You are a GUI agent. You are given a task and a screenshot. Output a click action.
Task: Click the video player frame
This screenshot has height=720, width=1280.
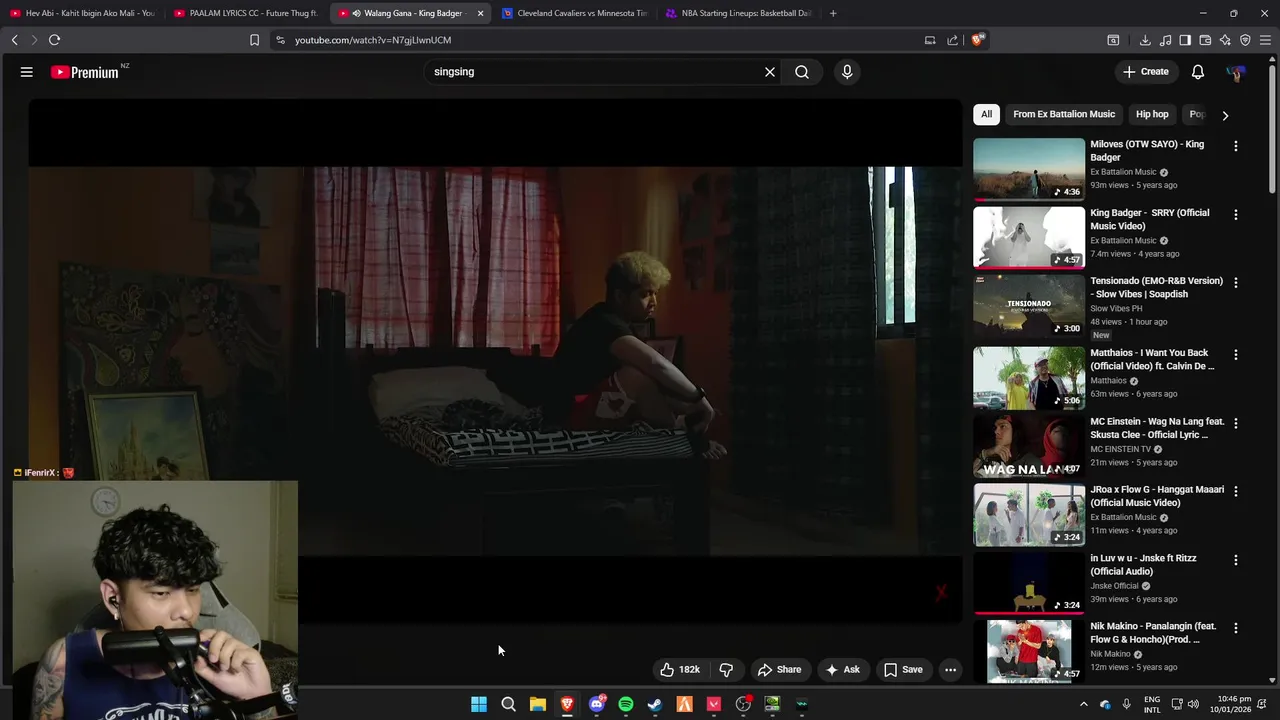pos(495,360)
